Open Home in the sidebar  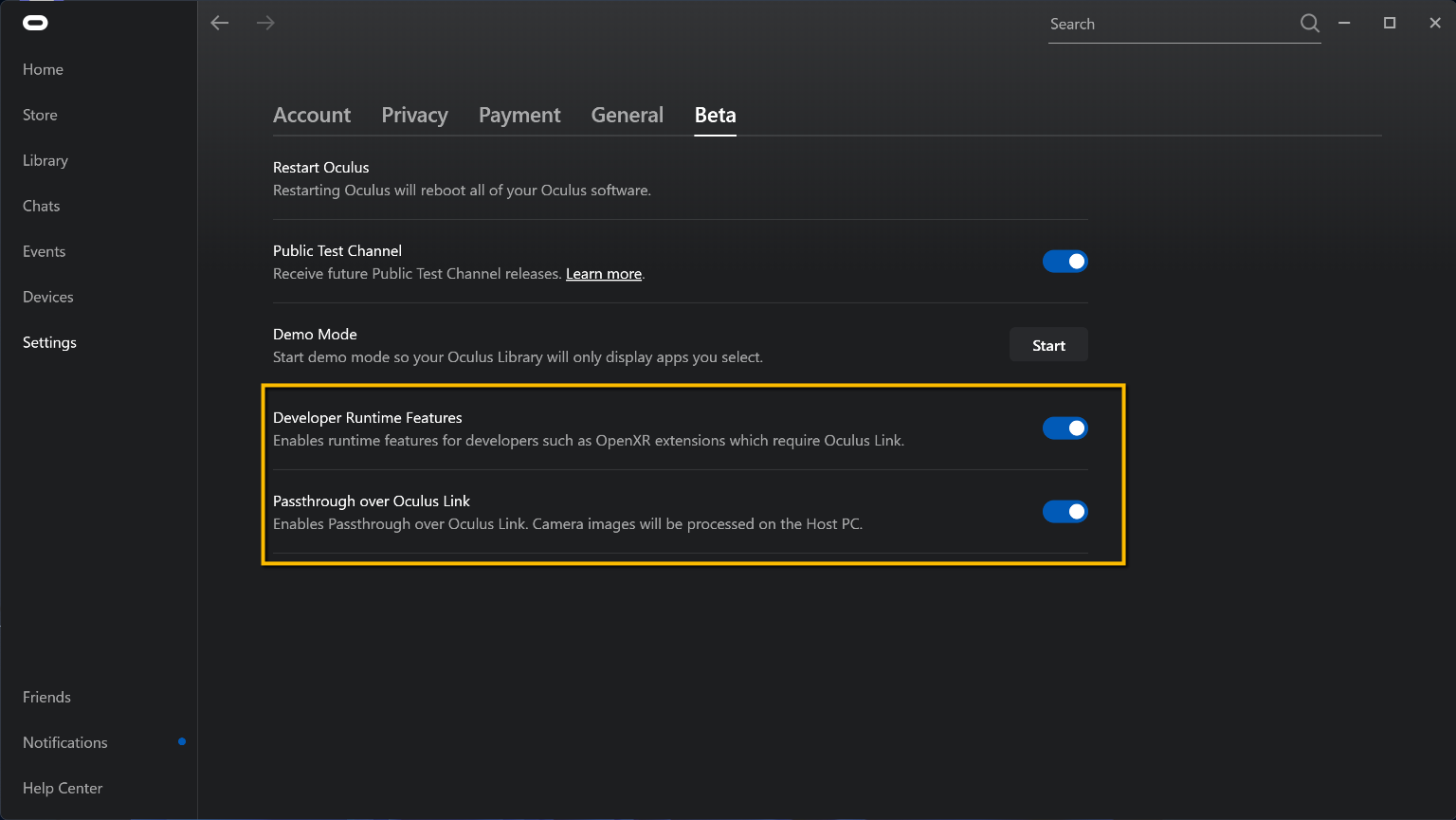tap(43, 69)
